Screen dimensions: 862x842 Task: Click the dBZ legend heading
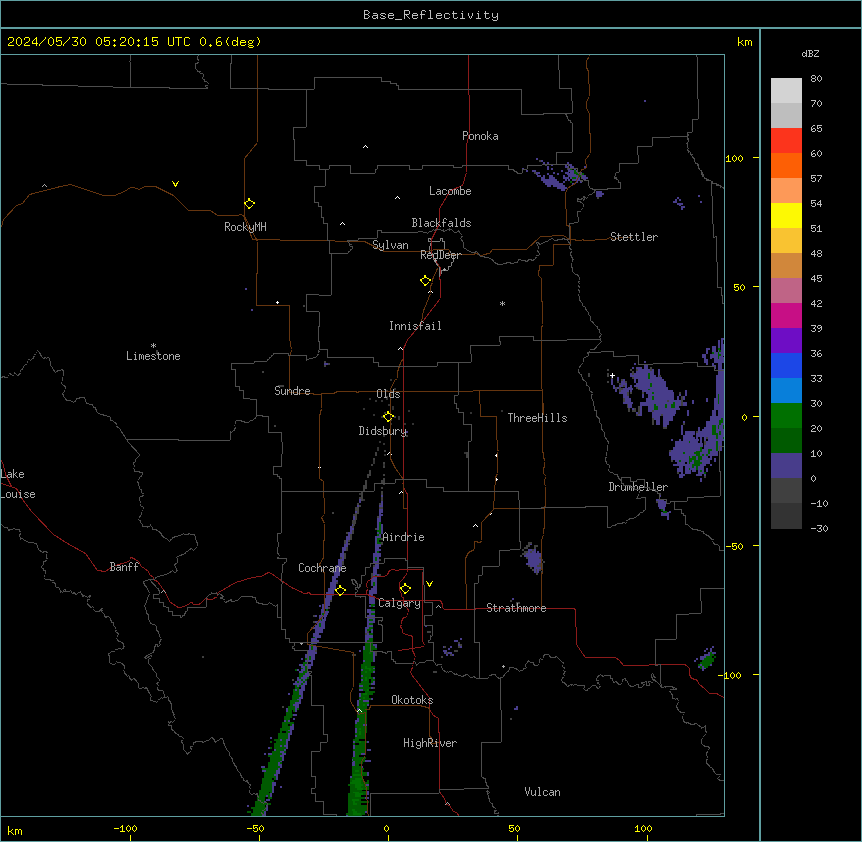pos(810,53)
